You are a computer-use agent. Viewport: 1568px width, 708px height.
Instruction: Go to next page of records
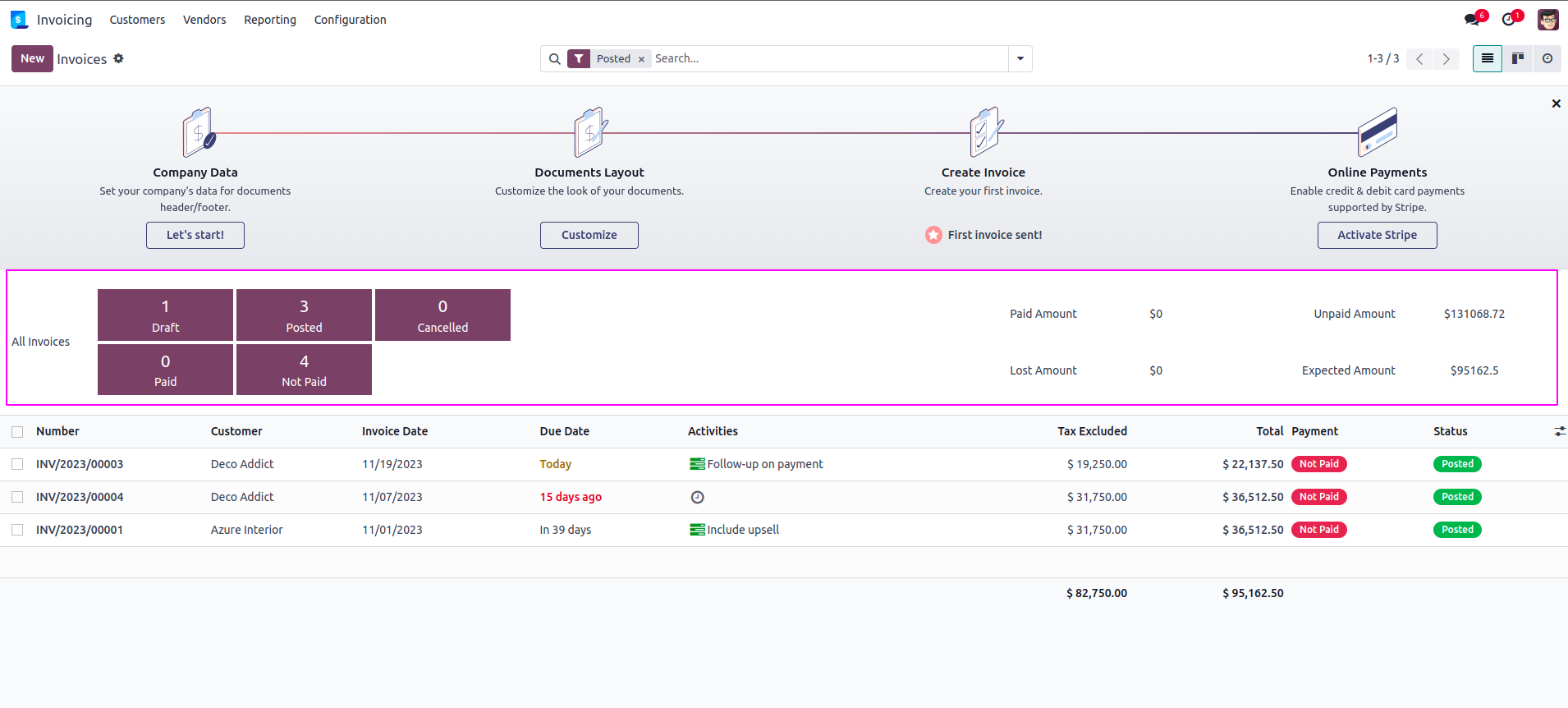1447,59
